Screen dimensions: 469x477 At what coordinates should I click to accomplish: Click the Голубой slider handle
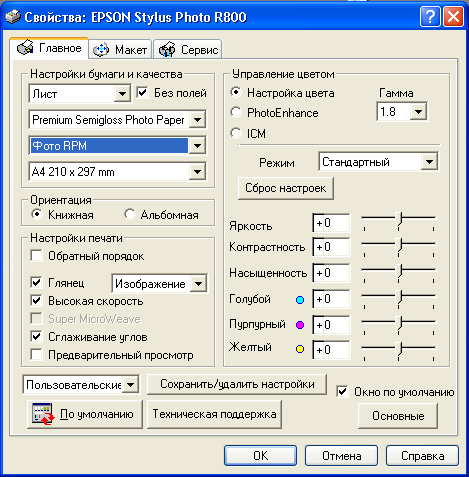[x=399, y=298]
